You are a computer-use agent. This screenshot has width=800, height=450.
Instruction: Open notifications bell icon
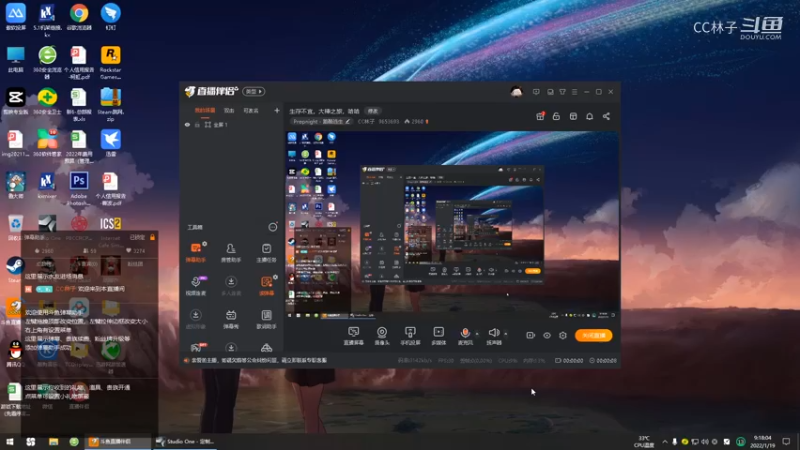pyautogui.click(x=589, y=116)
